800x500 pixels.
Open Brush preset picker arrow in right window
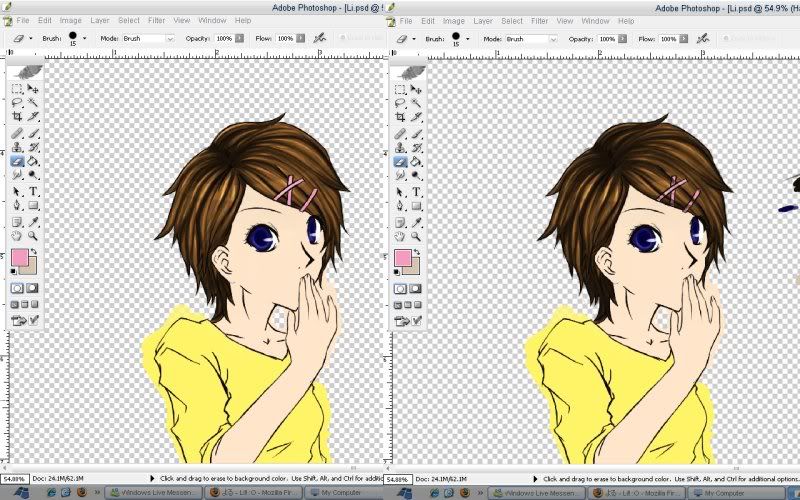pyautogui.click(x=467, y=38)
